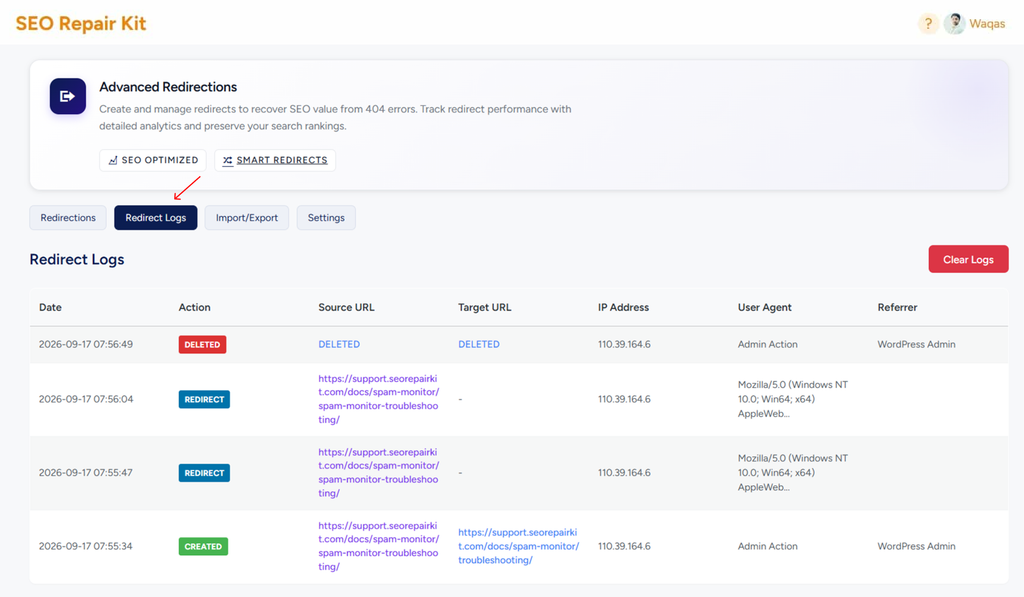1024x597 pixels.
Task: Click the Advanced Redirections module icon
Action: click(68, 96)
